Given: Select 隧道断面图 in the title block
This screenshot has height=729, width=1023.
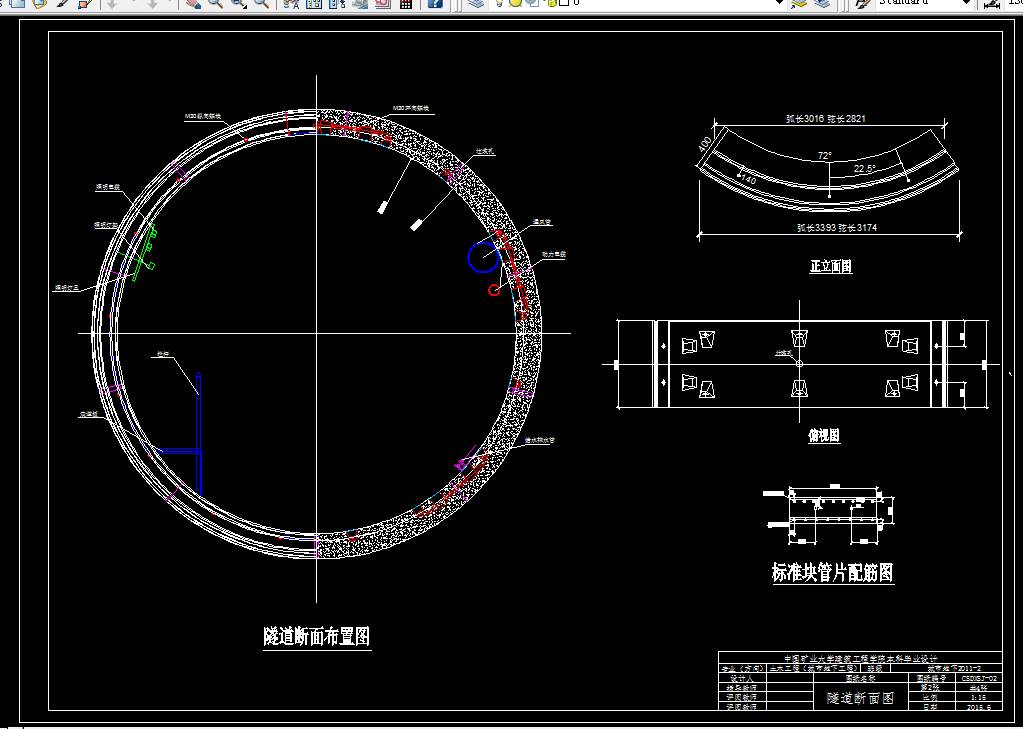Looking at the screenshot, I should [x=860, y=698].
